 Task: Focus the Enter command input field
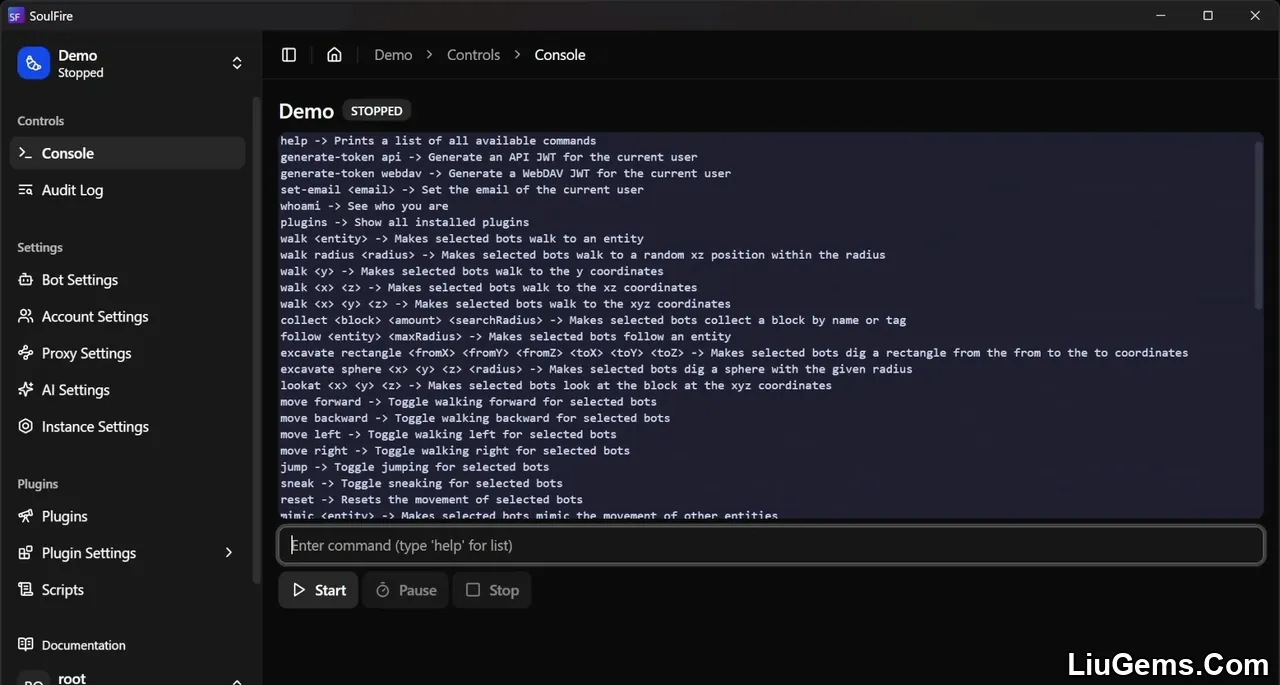(x=771, y=545)
